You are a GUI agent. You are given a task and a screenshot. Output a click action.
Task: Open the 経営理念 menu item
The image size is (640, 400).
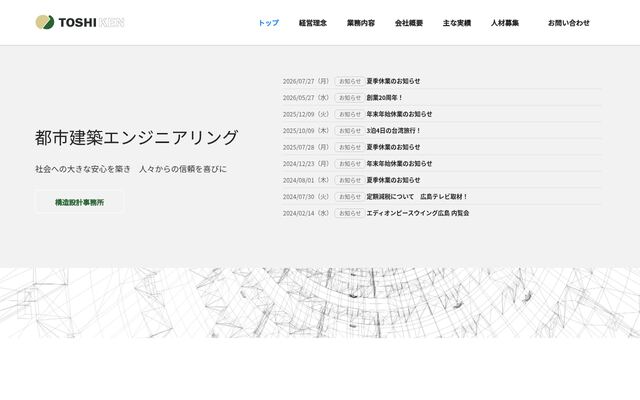[x=313, y=23]
